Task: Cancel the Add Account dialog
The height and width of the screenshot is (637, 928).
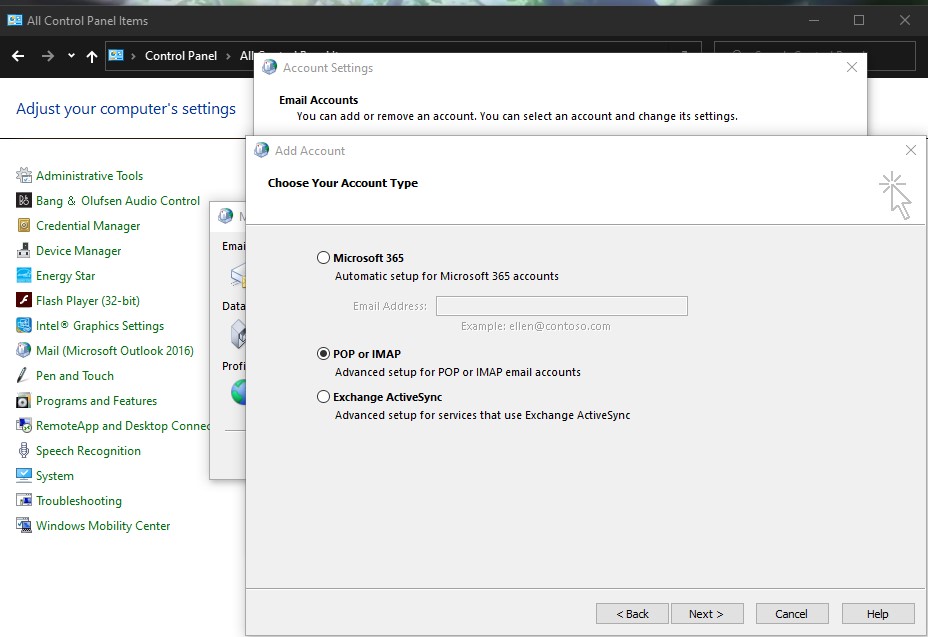Action: [792, 614]
